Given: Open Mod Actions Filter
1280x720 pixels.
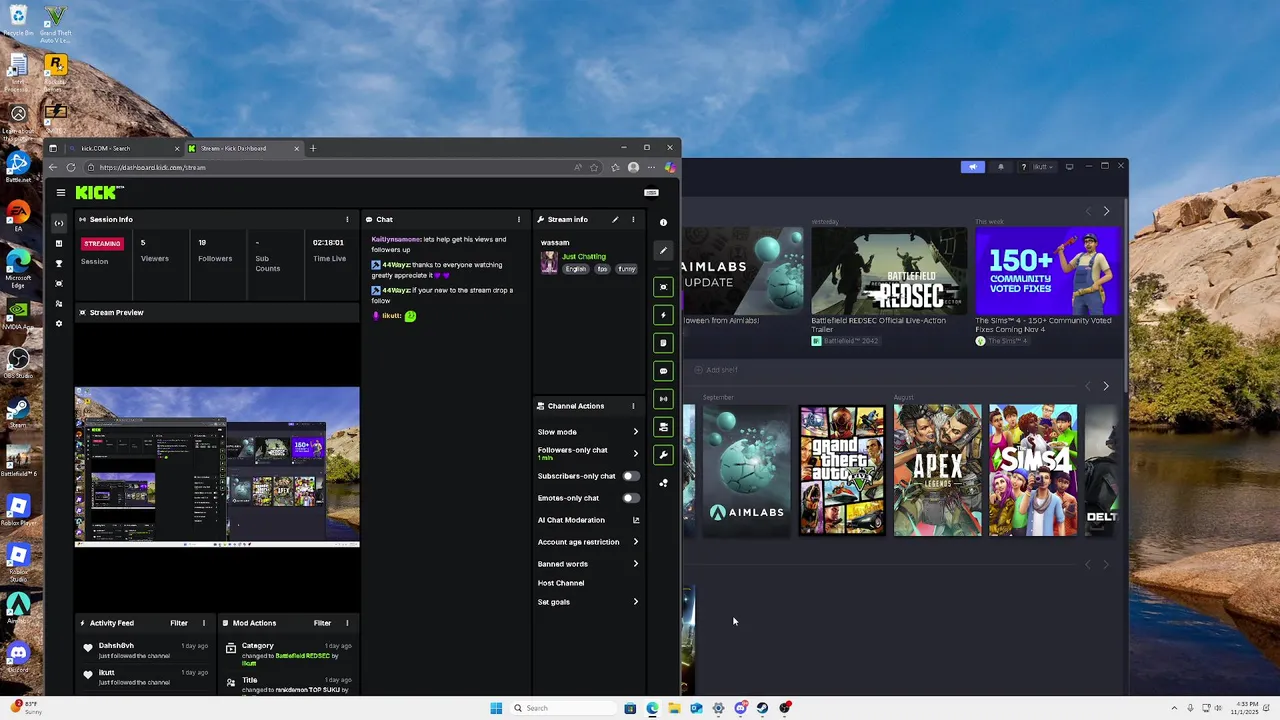Looking at the screenshot, I should pyautogui.click(x=322, y=623).
